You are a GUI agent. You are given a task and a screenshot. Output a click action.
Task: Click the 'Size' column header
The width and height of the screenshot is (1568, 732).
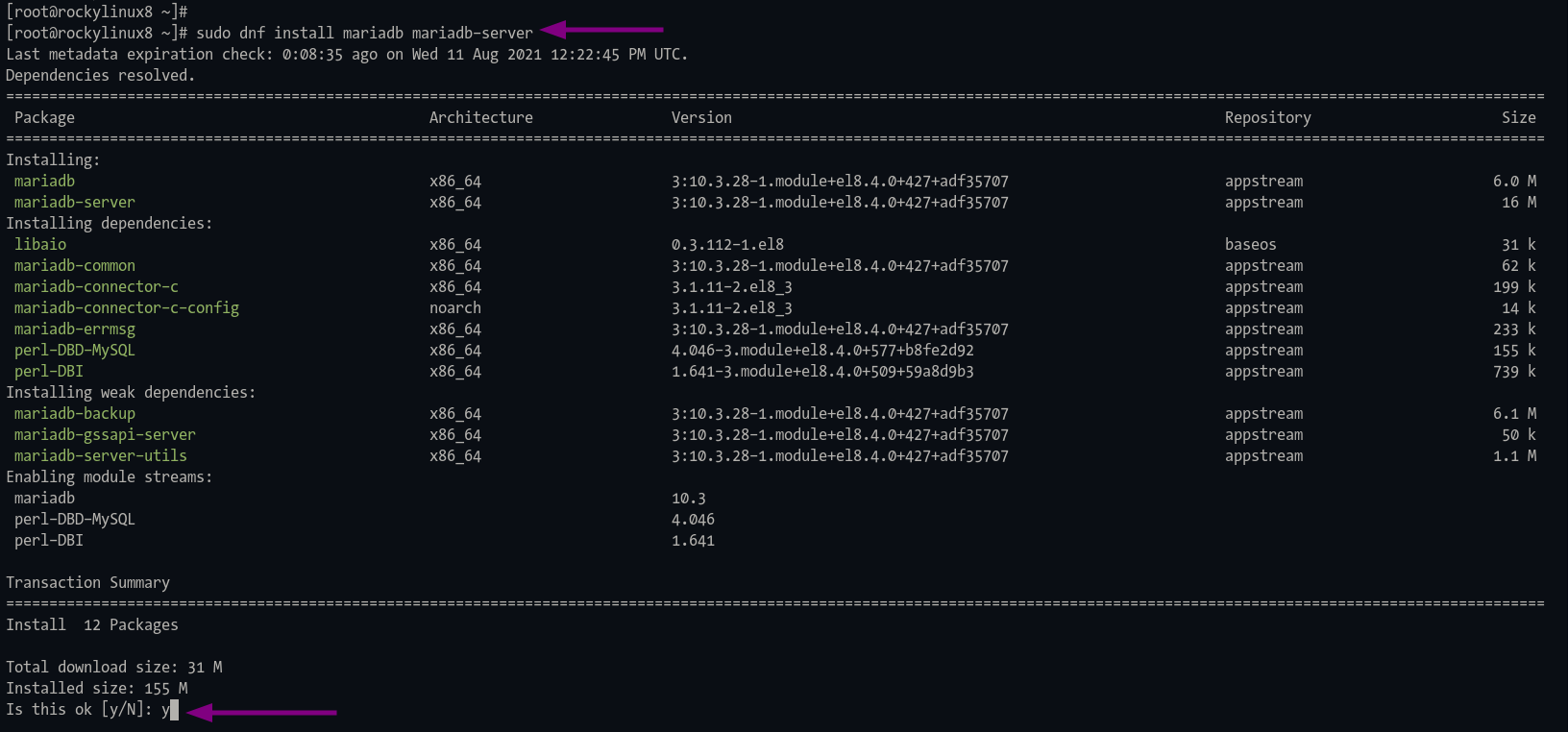tap(1519, 117)
